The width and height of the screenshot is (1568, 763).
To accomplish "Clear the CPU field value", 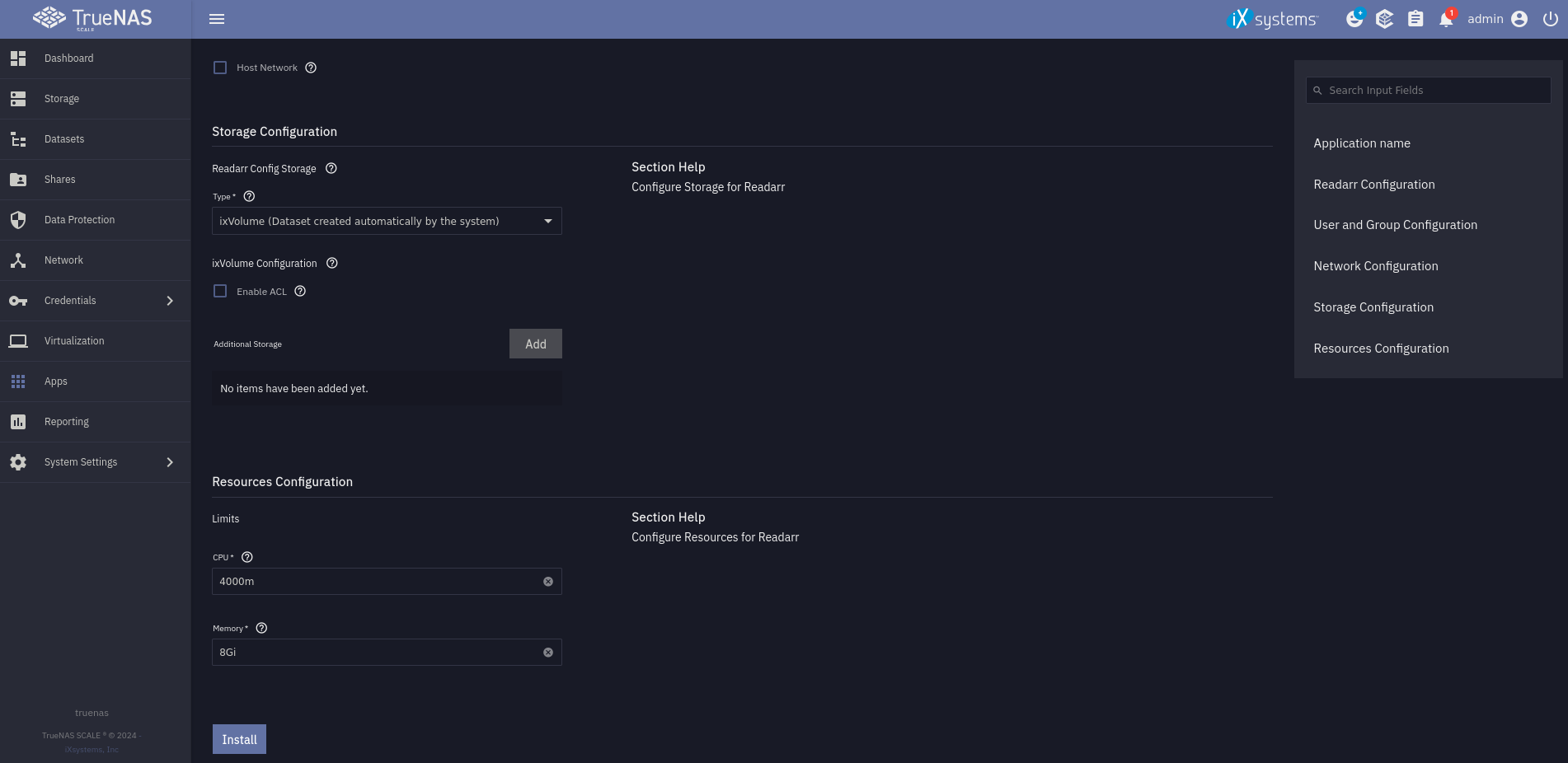I will point(548,582).
